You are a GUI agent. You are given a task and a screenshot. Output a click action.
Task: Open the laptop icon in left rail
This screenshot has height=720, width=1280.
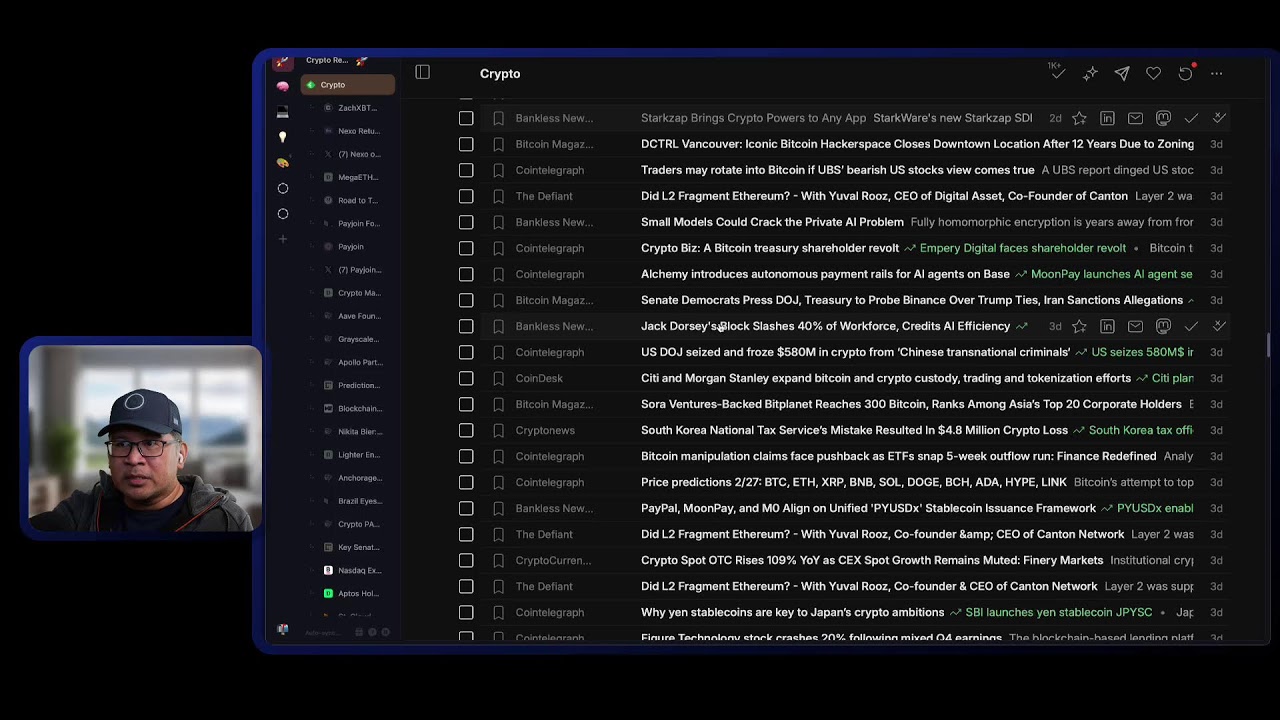click(283, 111)
